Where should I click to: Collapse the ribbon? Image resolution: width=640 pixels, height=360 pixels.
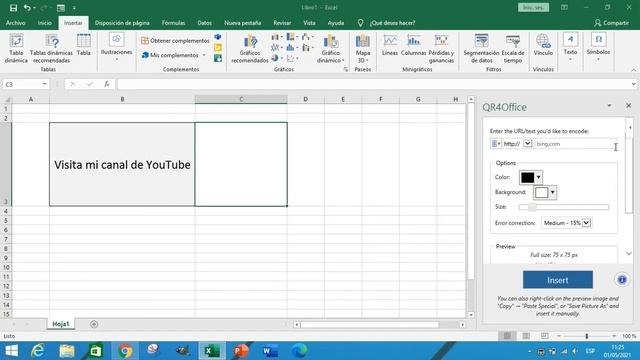pos(633,70)
